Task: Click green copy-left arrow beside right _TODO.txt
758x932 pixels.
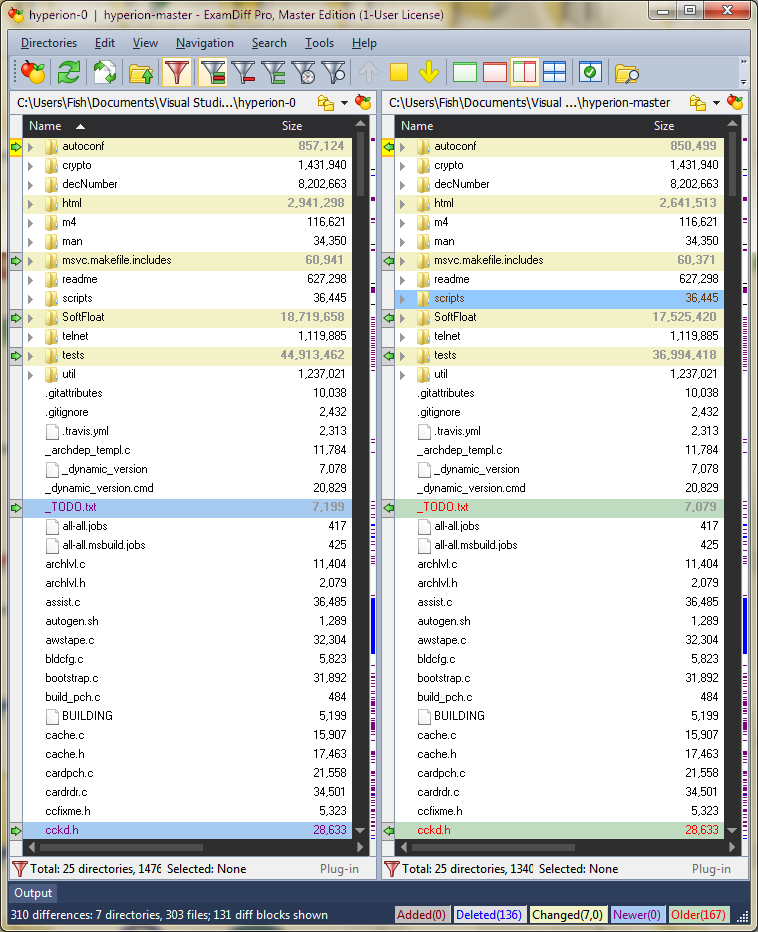Action: click(x=389, y=508)
